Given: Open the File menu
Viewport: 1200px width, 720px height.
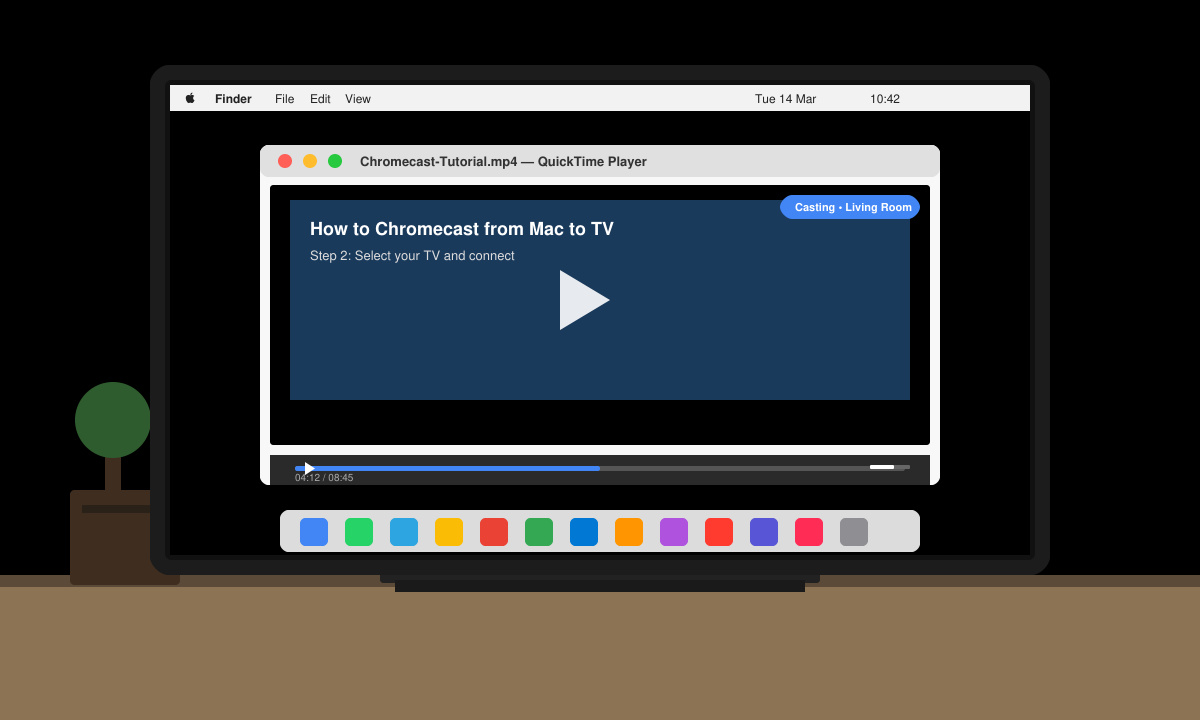Looking at the screenshot, I should [x=284, y=99].
